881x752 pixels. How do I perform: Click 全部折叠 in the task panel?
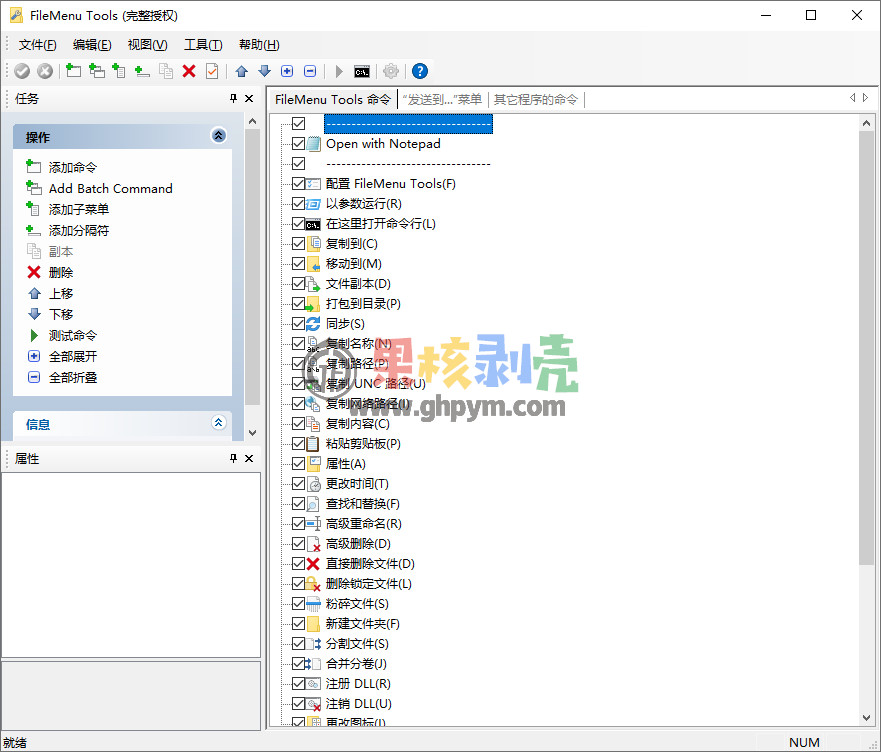click(x=72, y=378)
